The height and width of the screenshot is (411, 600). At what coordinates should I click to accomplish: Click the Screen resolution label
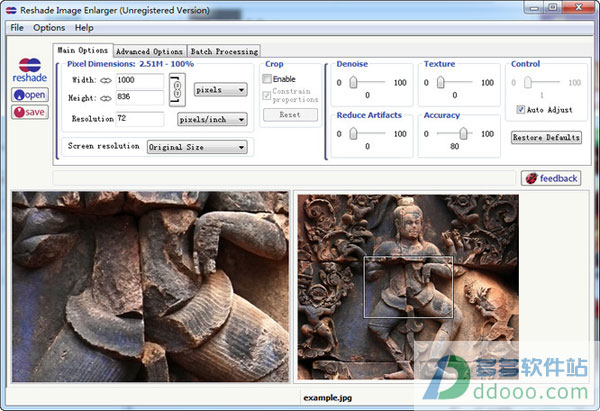pos(104,146)
